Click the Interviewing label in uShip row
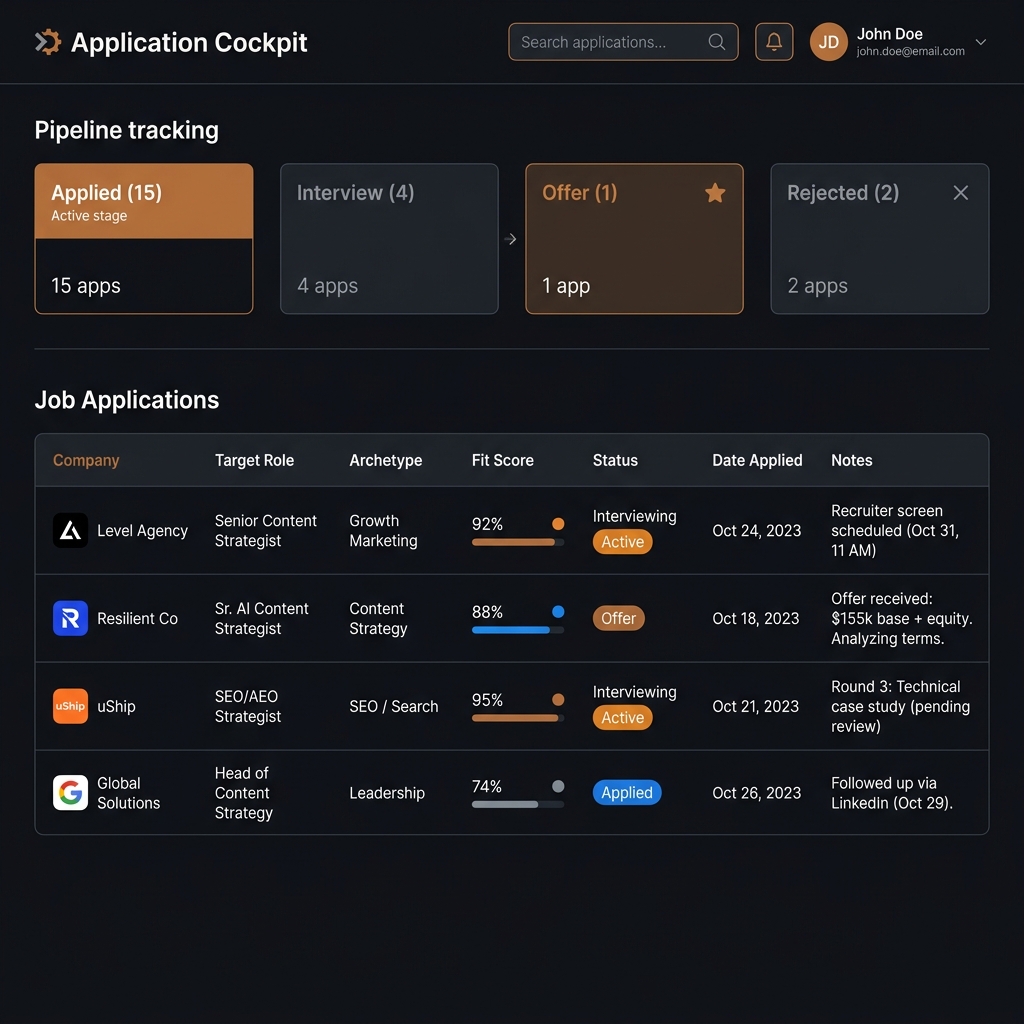This screenshot has height=1024, width=1024. point(634,692)
